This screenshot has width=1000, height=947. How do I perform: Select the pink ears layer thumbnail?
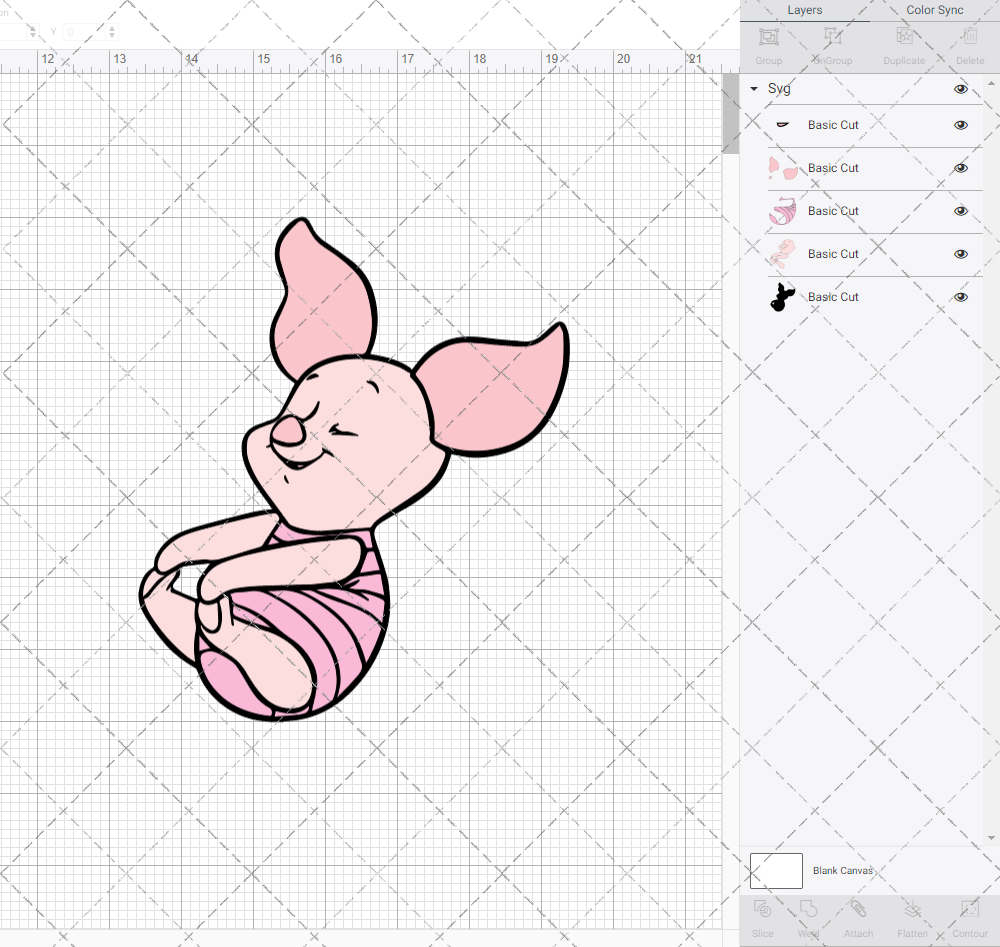[783, 168]
